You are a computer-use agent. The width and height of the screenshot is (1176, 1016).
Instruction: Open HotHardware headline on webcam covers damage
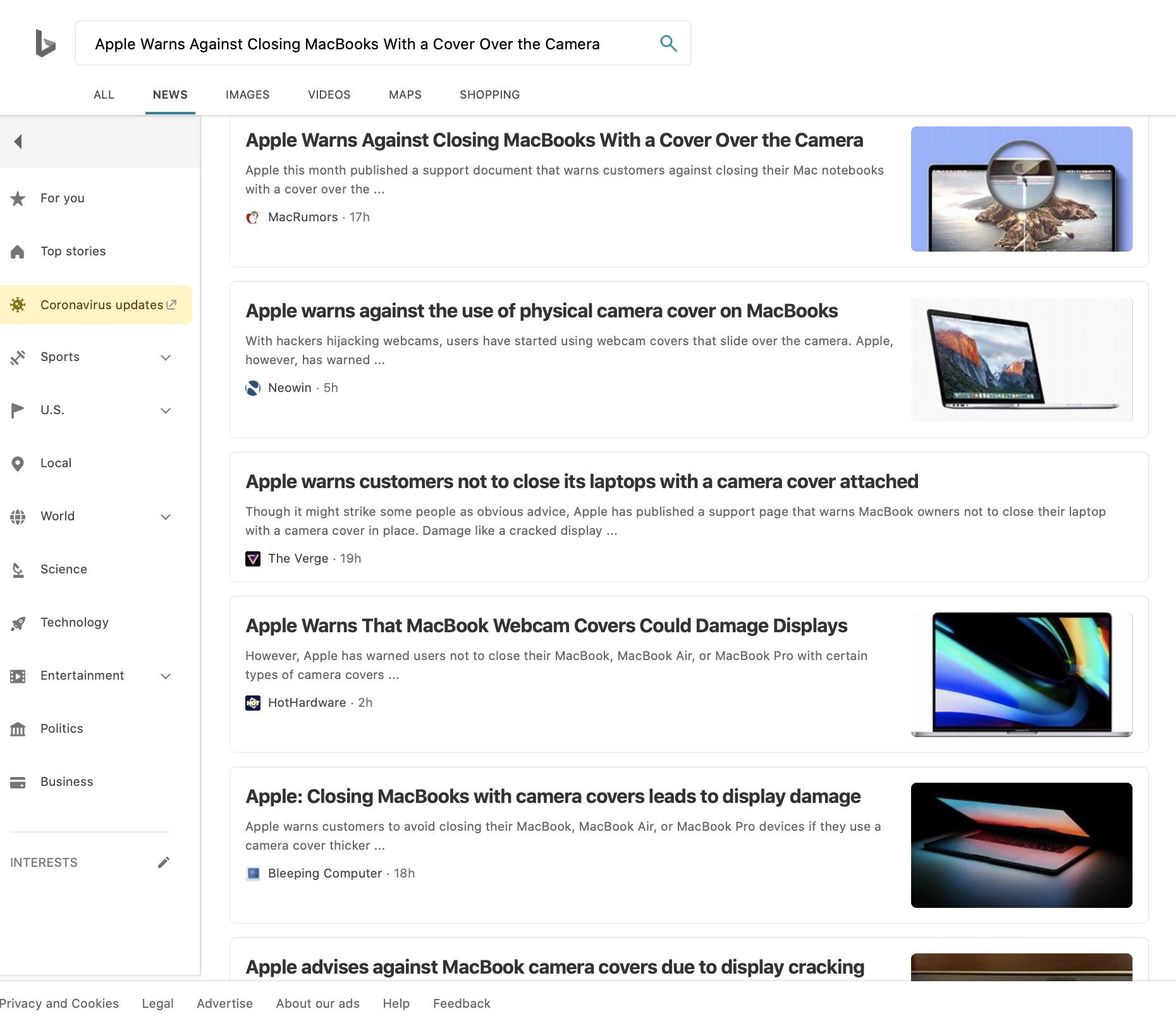coord(546,626)
